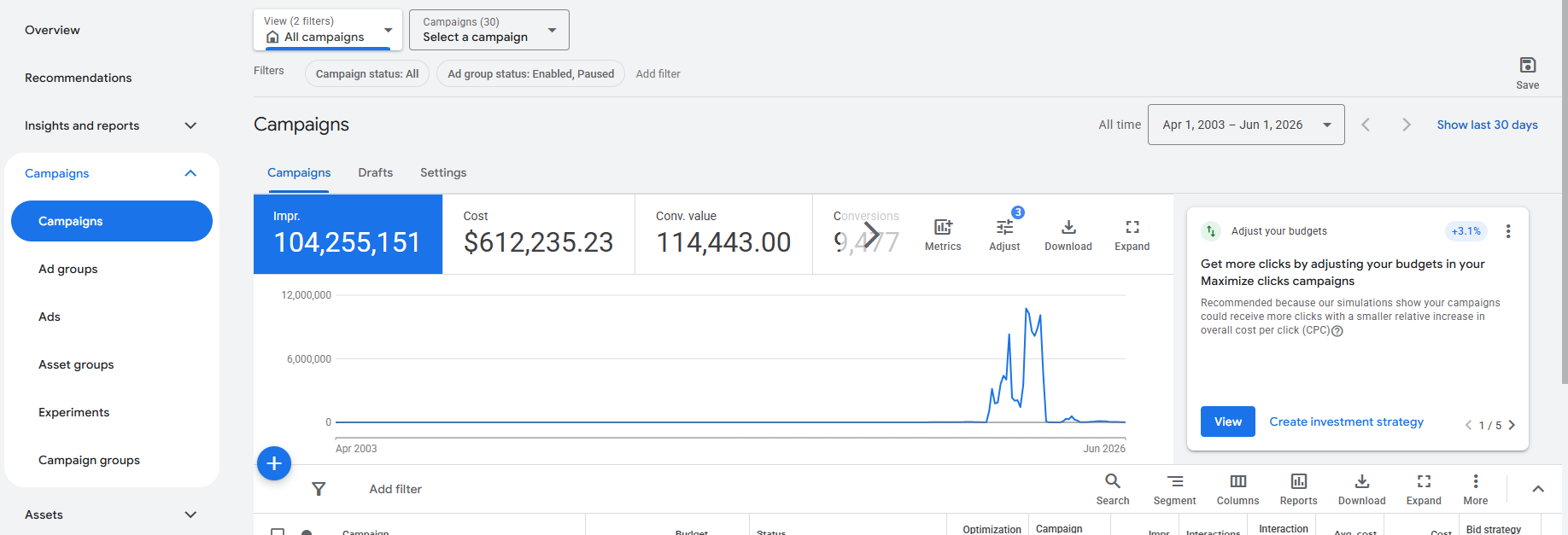Go to next recommendation card
The image size is (1568, 535).
click(x=1512, y=425)
